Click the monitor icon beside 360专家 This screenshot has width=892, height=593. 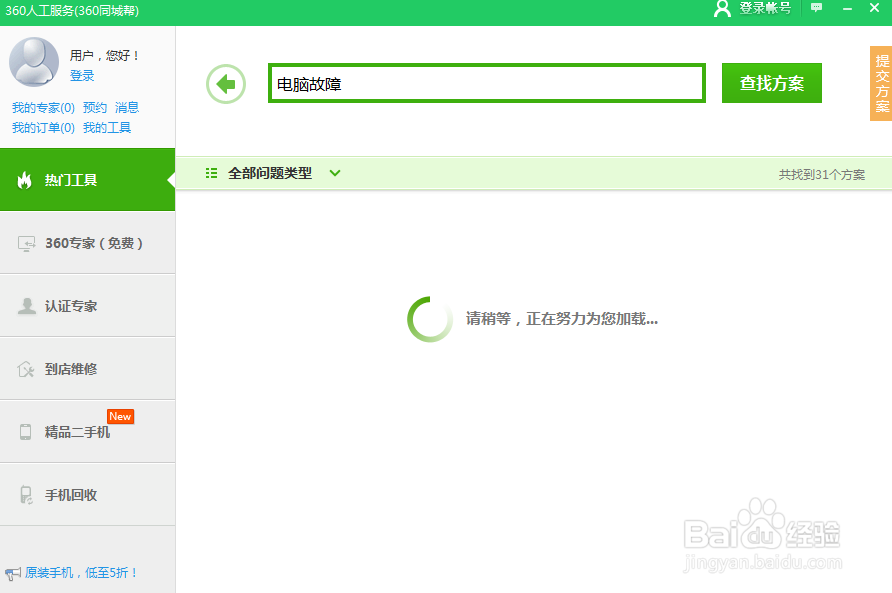click(x=26, y=244)
